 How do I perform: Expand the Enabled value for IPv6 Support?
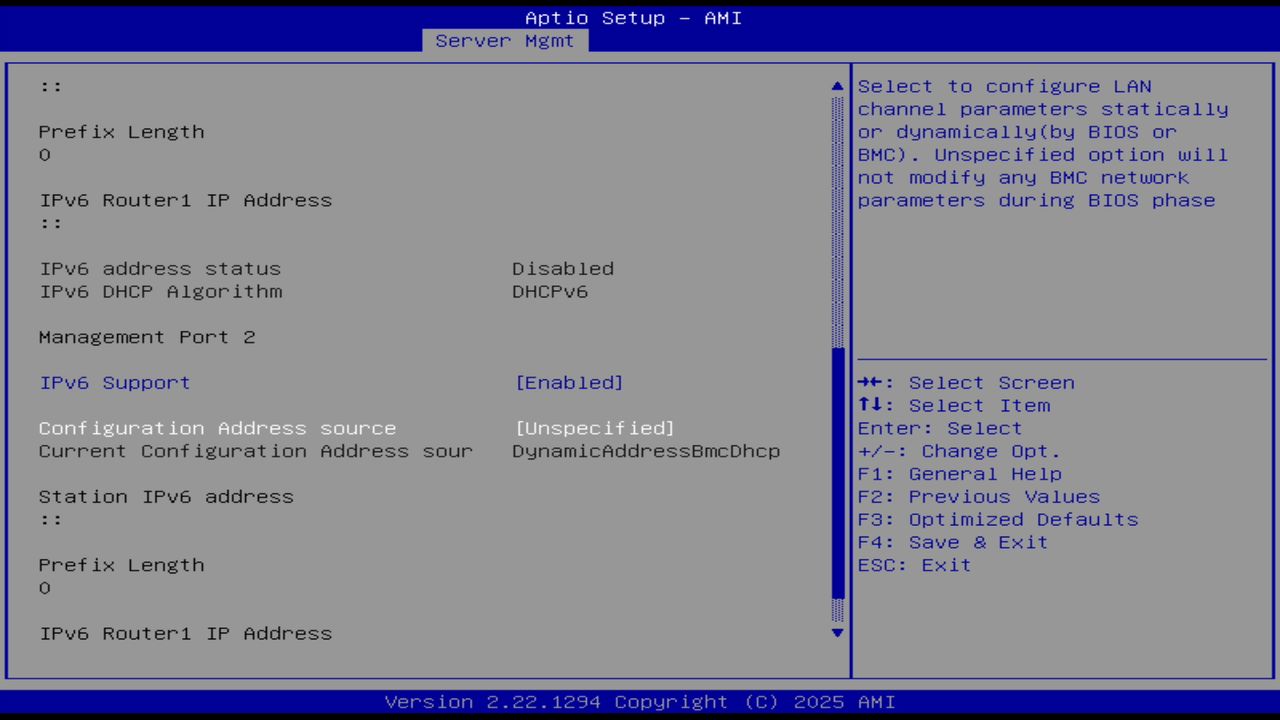569,382
